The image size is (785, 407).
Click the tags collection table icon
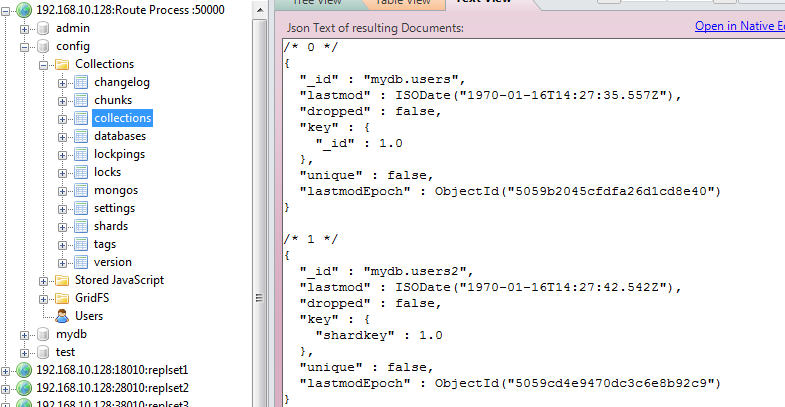point(81,244)
